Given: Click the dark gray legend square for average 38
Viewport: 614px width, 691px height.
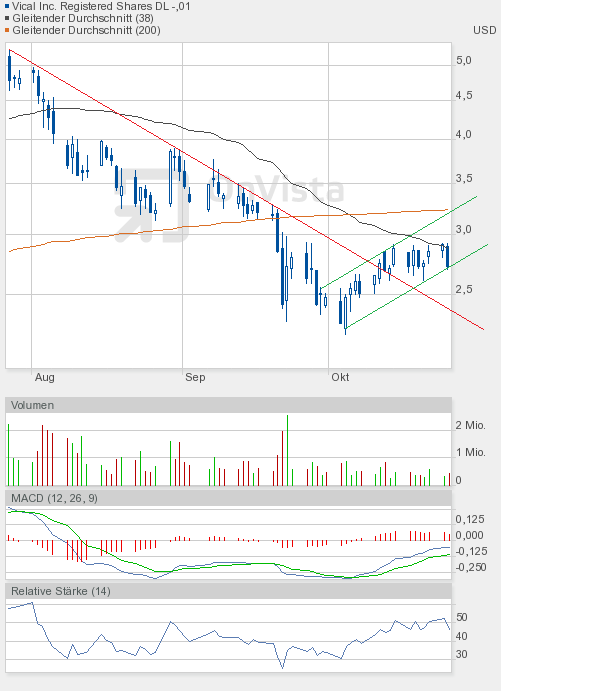Looking at the screenshot, I should 7,18.
